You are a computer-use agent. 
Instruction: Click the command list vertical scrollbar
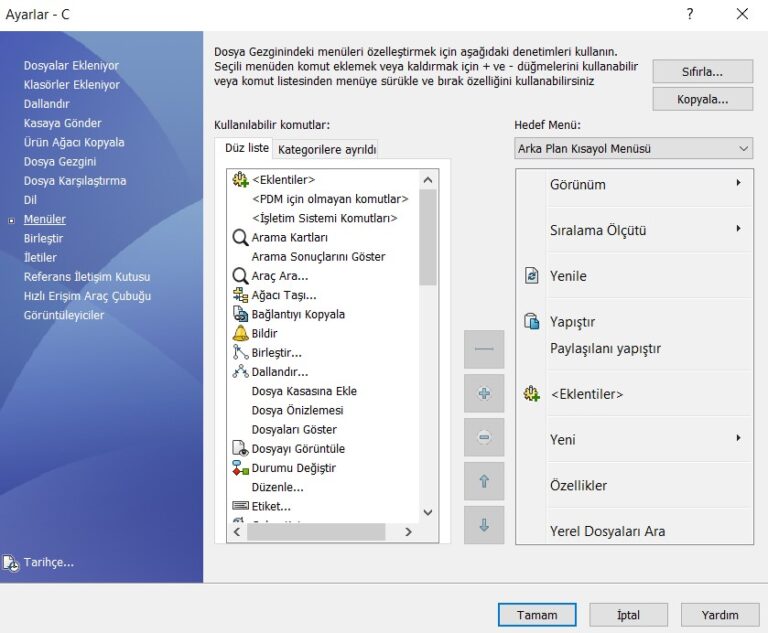click(x=428, y=240)
